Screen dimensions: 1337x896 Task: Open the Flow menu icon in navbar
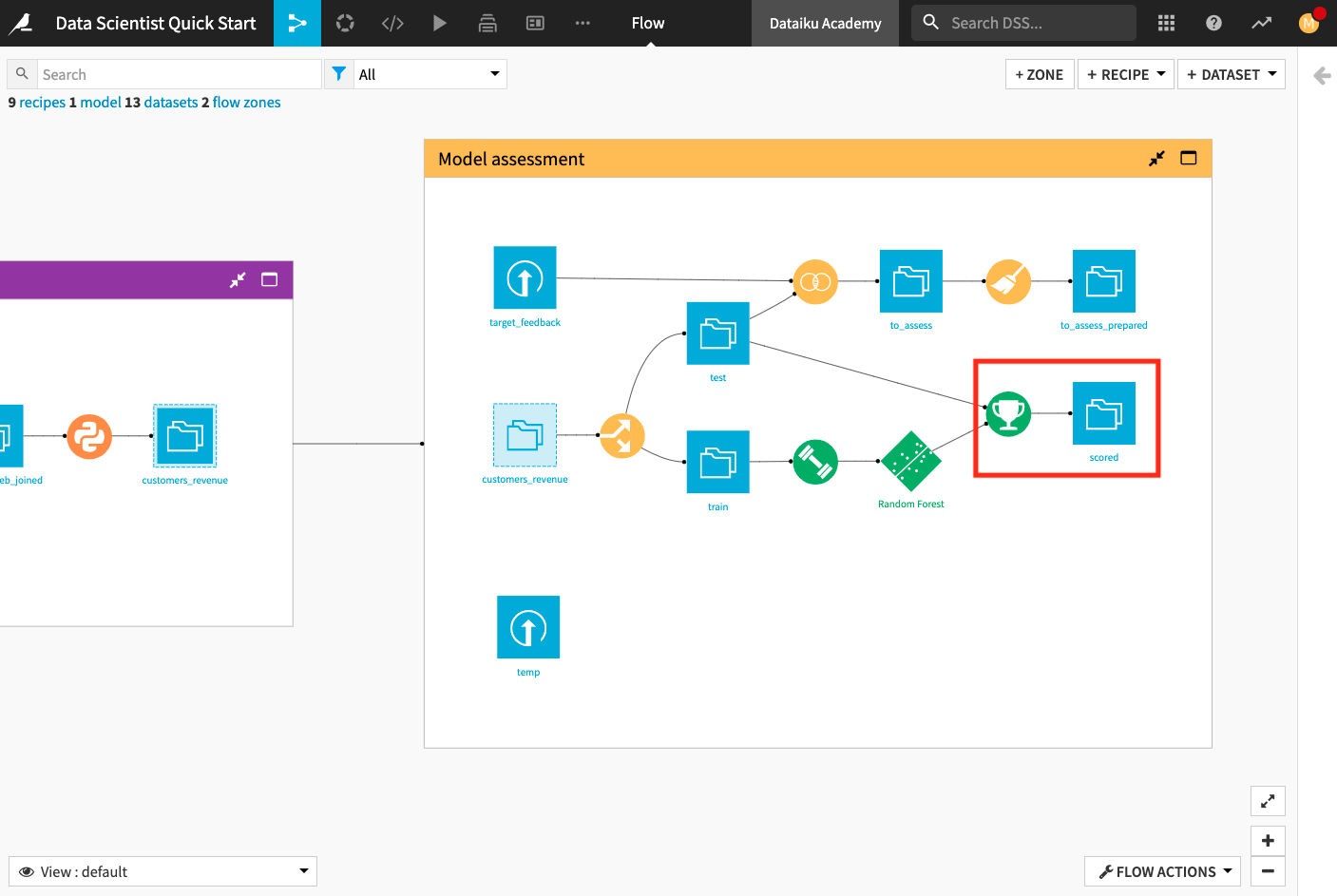tap(297, 23)
